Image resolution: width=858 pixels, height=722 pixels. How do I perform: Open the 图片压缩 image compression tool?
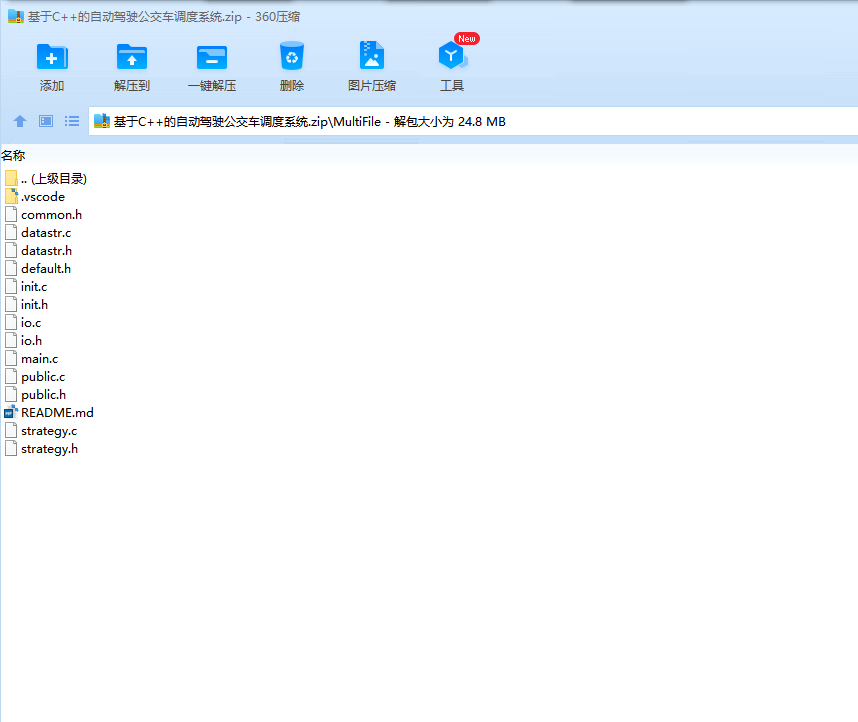click(x=372, y=55)
